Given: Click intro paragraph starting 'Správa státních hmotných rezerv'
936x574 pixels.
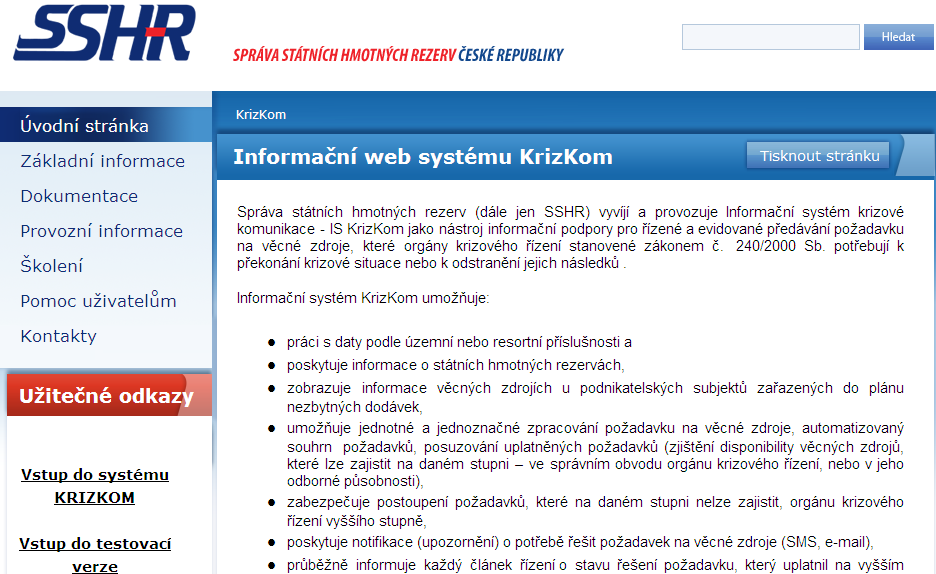Looking at the screenshot, I should click(x=570, y=237).
